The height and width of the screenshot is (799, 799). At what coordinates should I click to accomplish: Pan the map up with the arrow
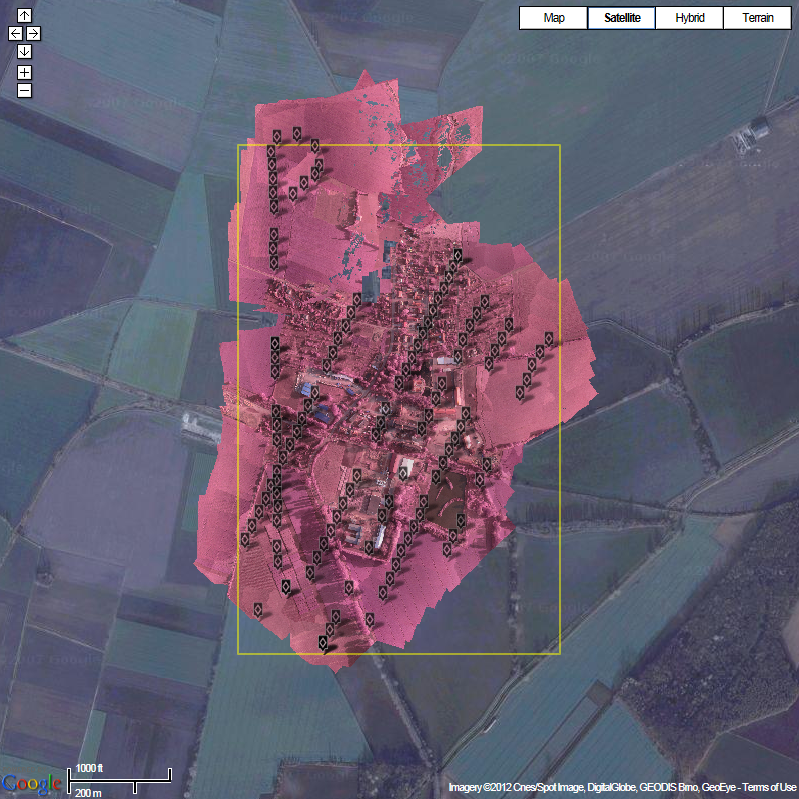[24, 16]
